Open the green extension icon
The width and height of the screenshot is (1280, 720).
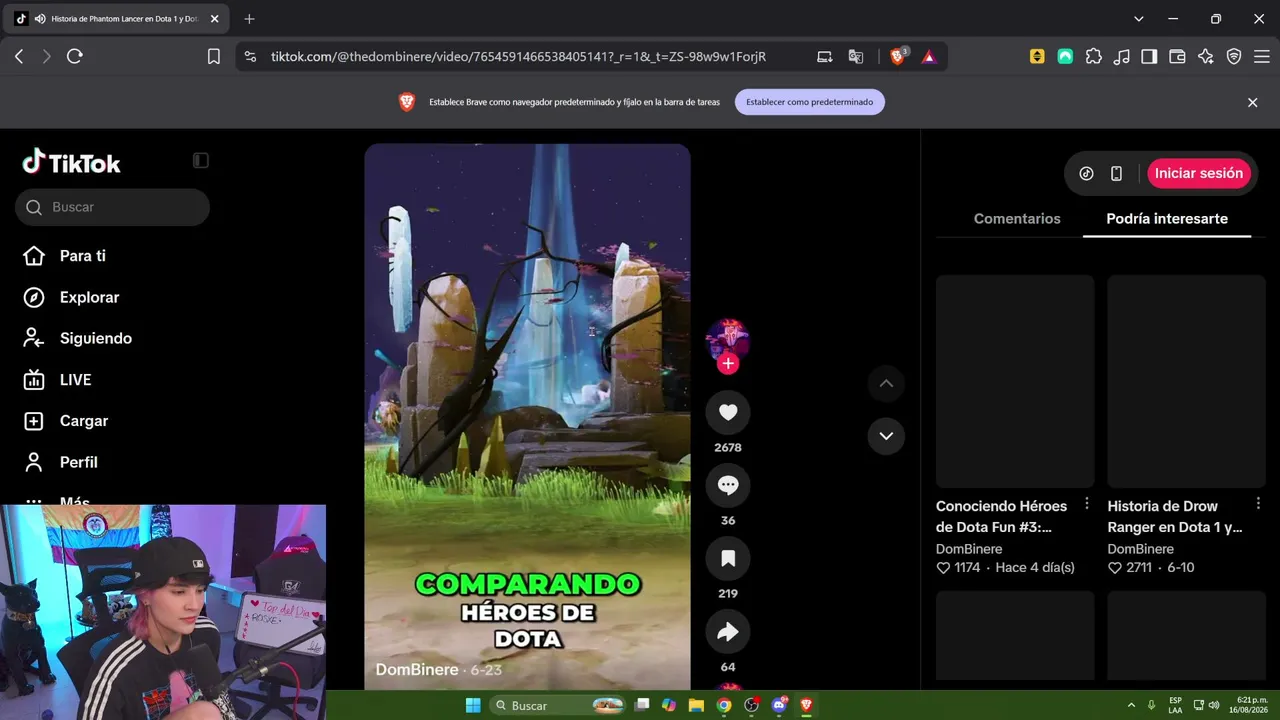coord(1065,57)
